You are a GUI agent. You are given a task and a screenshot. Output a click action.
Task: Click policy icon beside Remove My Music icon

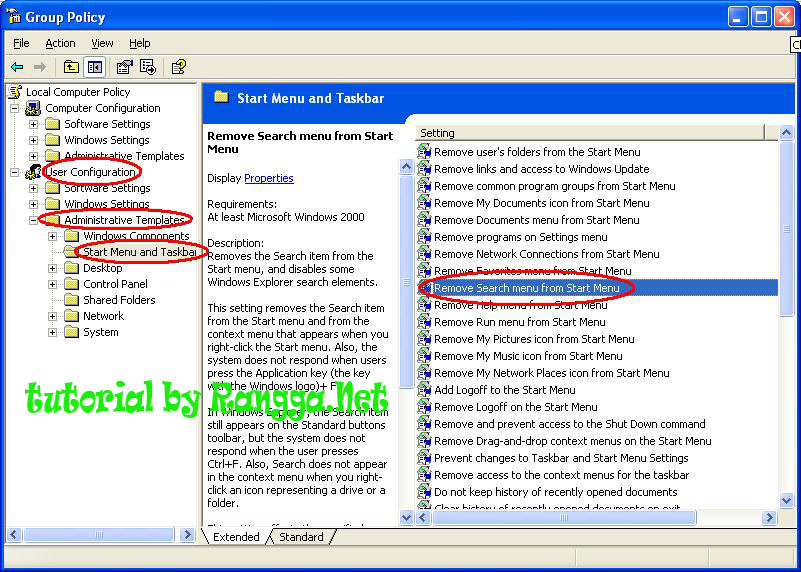425,356
